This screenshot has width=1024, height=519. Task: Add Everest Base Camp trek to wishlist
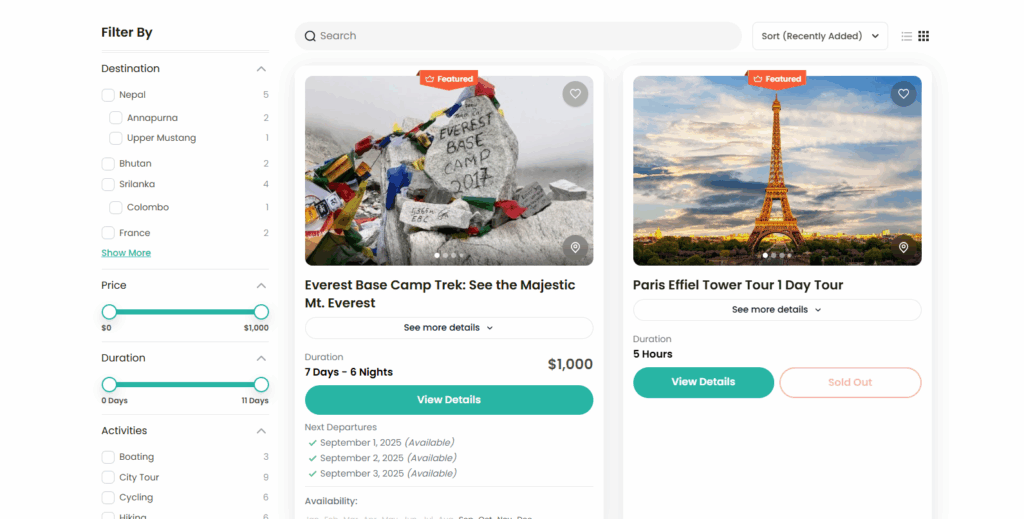coord(574,94)
